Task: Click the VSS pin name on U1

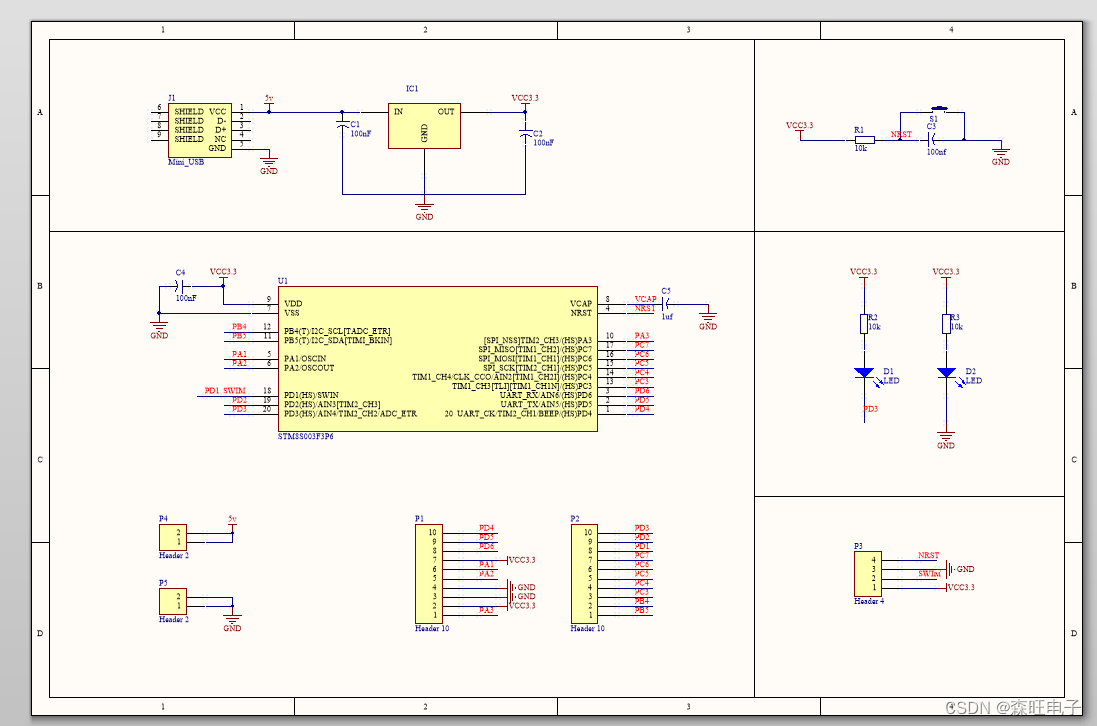Action: coord(292,313)
